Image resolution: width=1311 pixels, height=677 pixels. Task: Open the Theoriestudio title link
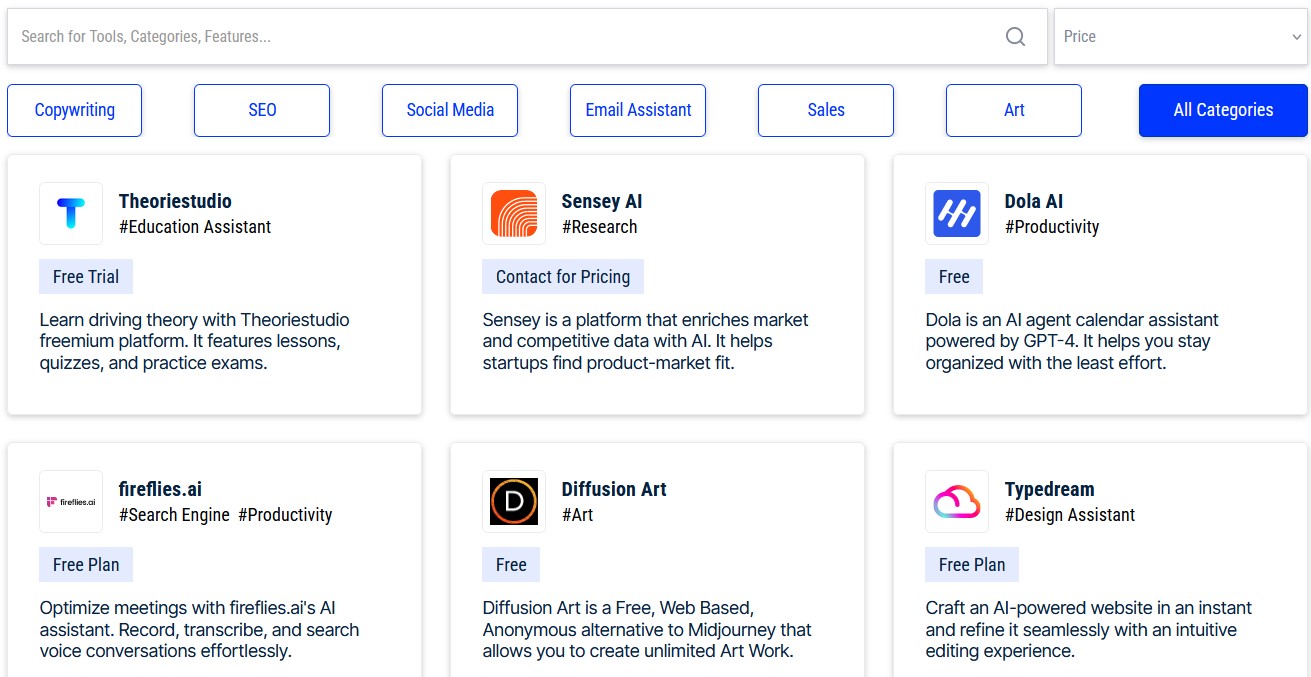click(x=175, y=201)
